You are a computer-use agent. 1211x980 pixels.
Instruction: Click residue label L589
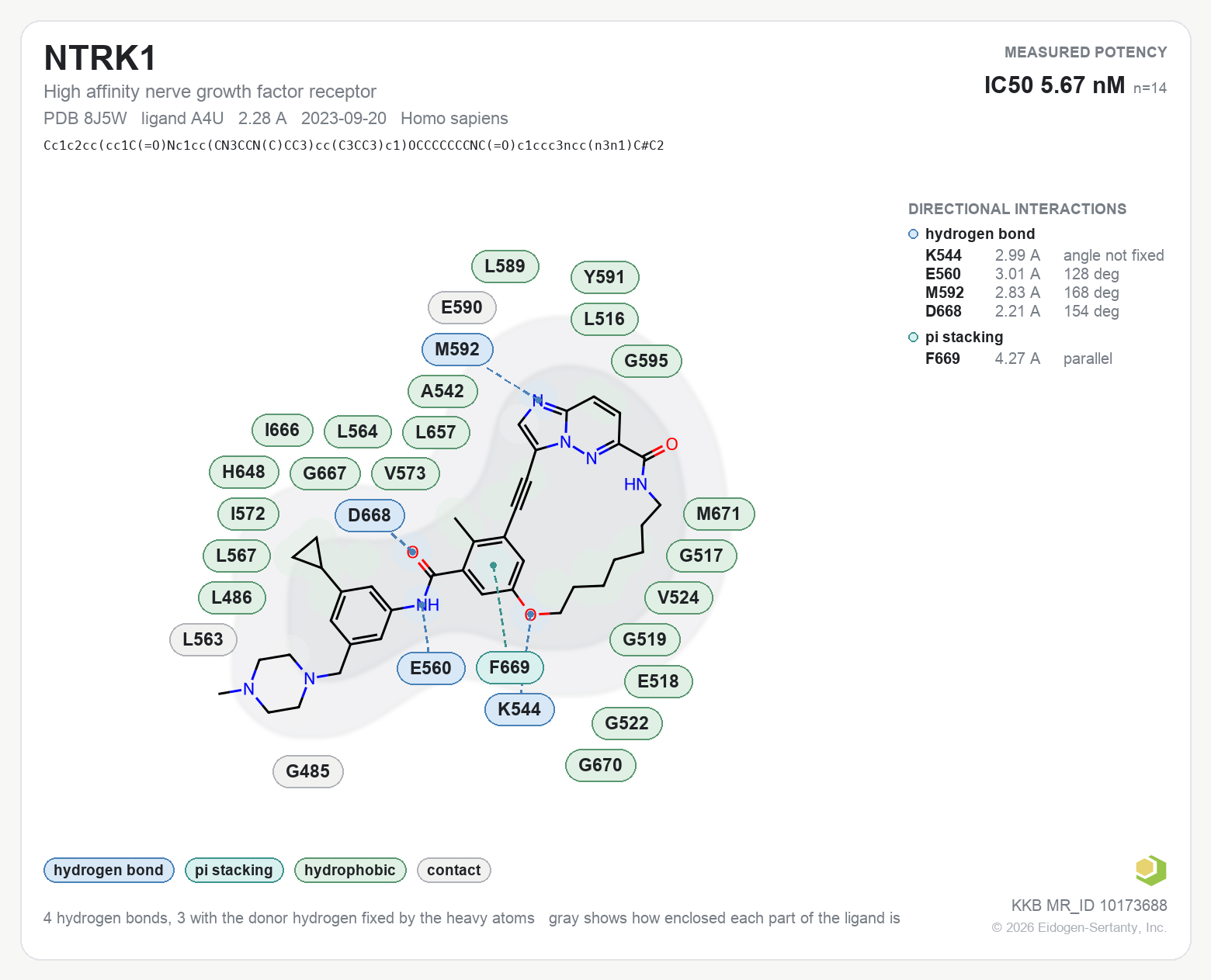click(x=505, y=266)
